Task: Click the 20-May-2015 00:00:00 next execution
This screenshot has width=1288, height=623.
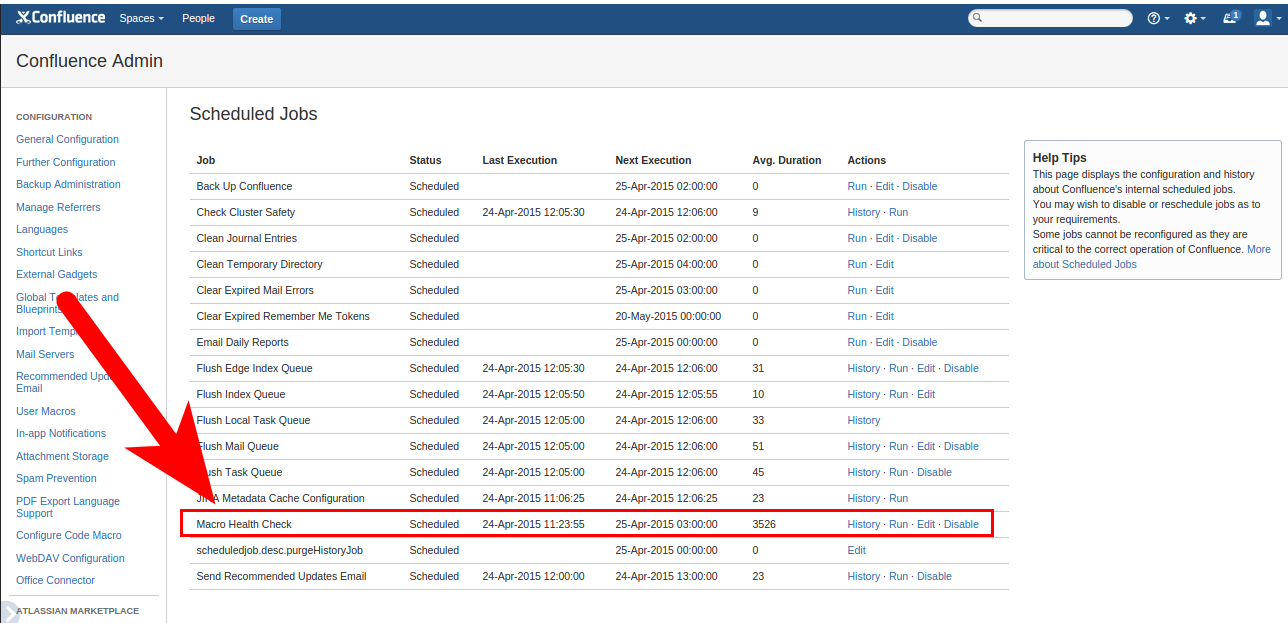Action: click(x=668, y=317)
